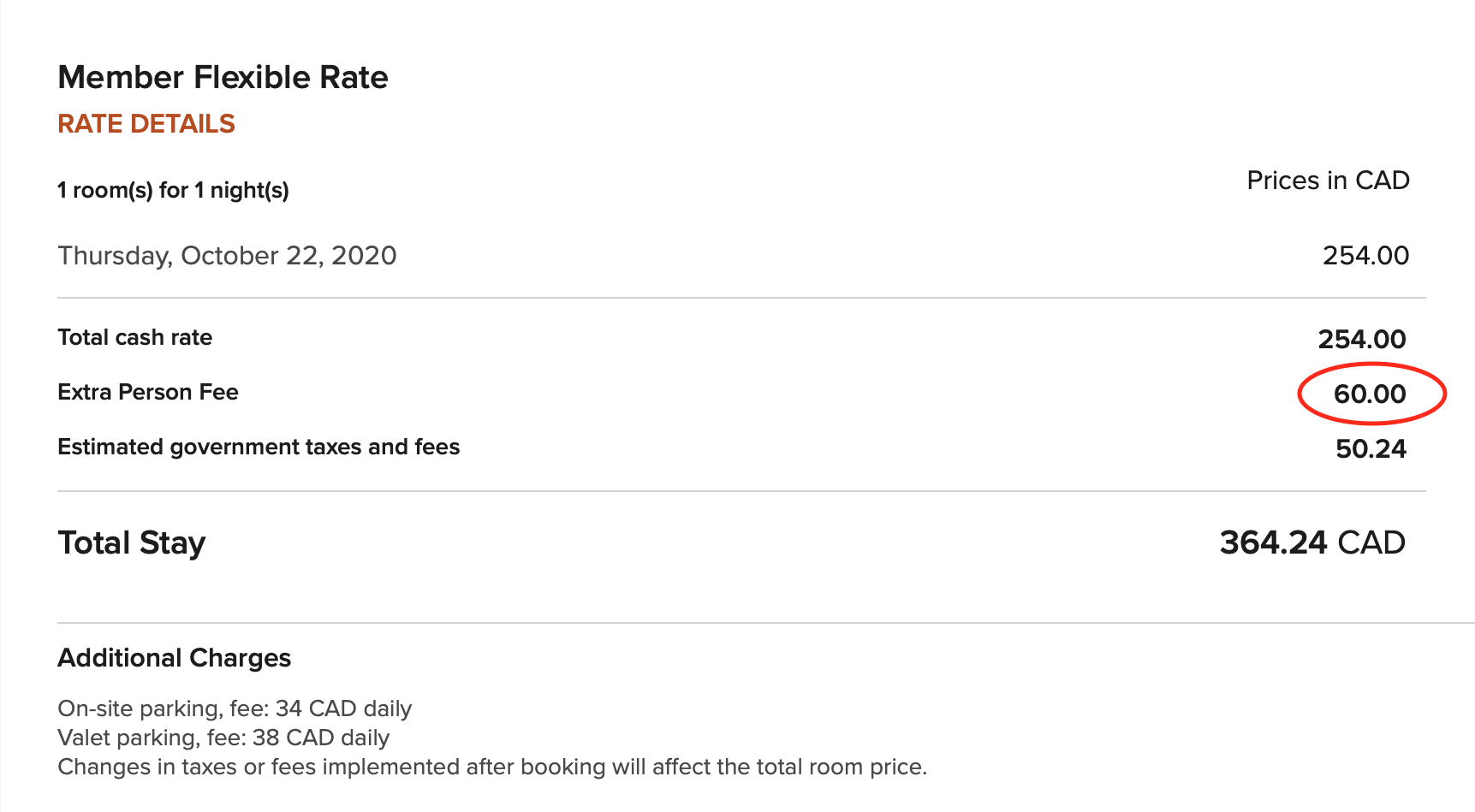Image resolution: width=1475 pixels, height=812 pixels.
Task: Click the 50.24 taxes and fees amount
Action: pyautogui.click(x=1371, y=448)
